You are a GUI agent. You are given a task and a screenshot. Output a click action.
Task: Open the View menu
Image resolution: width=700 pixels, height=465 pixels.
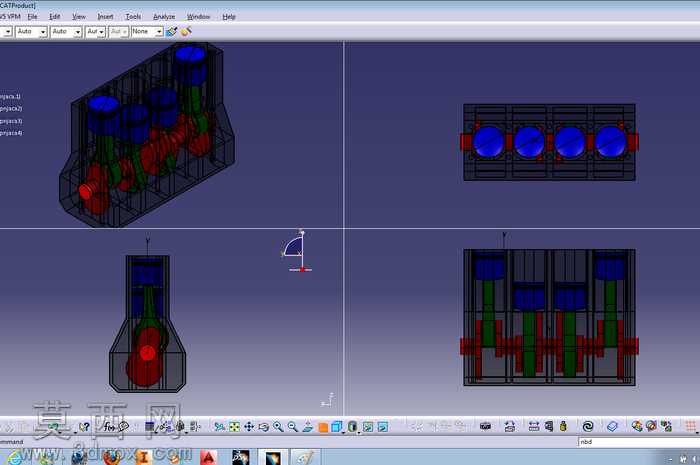click(79, 17)
